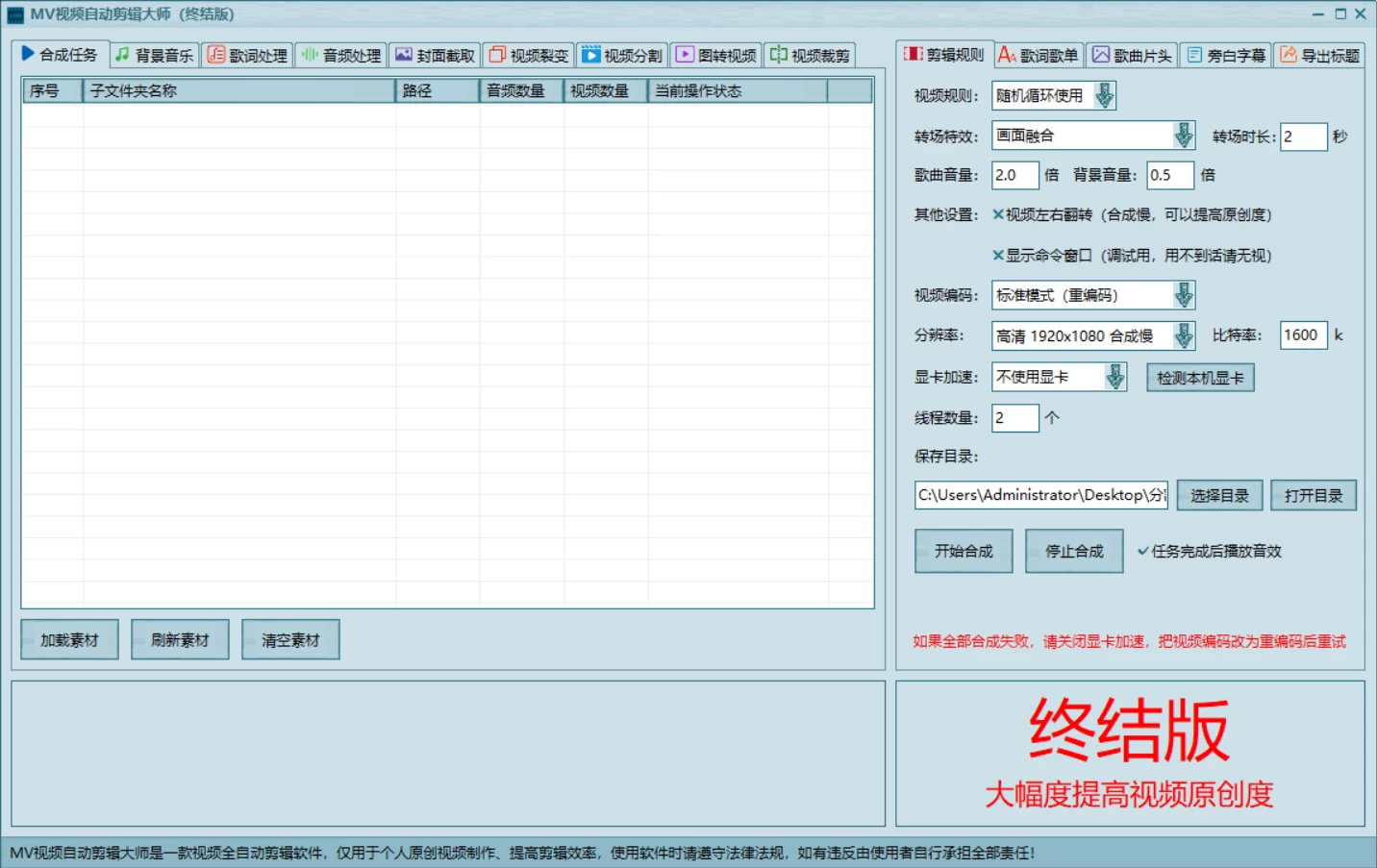Click 检测本机显卡 to detect graphics card

coord(1199,377)
